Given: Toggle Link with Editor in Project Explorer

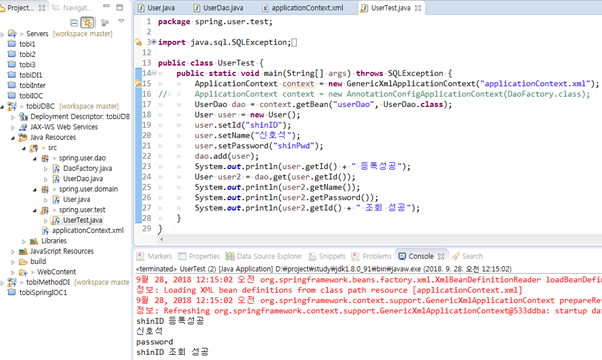Looking at the screenshot, I should [x=87, y=23].
